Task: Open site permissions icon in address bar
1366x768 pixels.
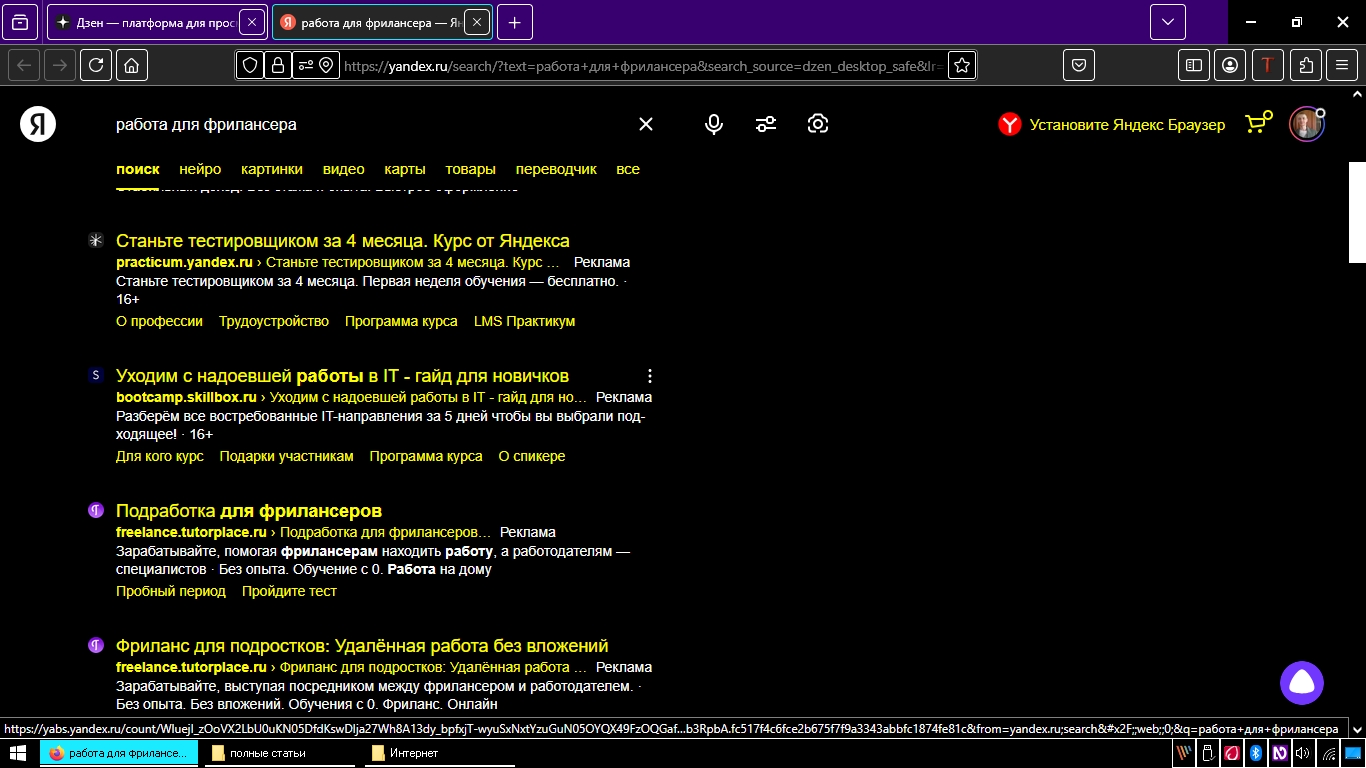Action: [x=316, y=65]
